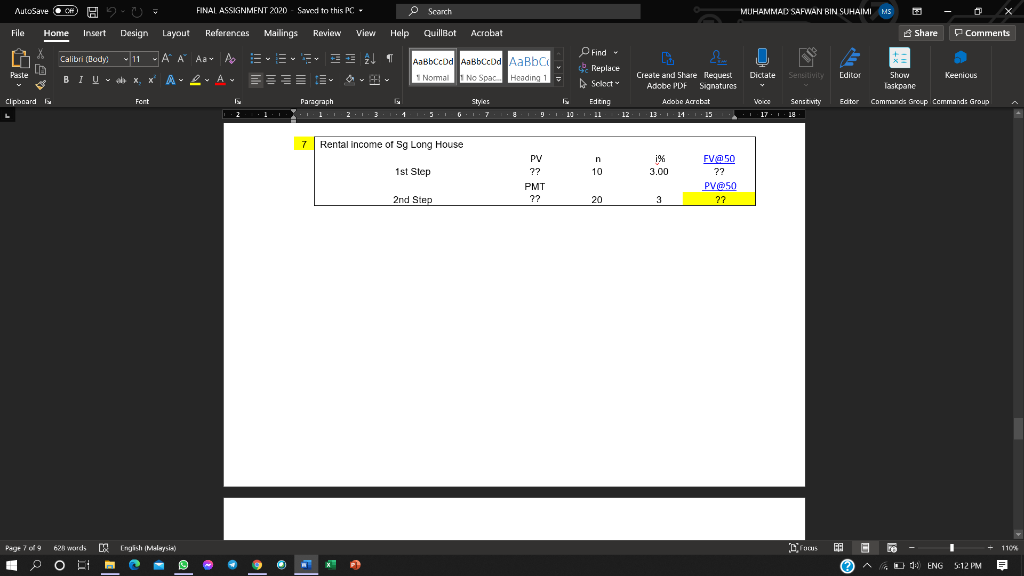
Task: Click the vertical scrollbar thumb
Action: 1017,429
